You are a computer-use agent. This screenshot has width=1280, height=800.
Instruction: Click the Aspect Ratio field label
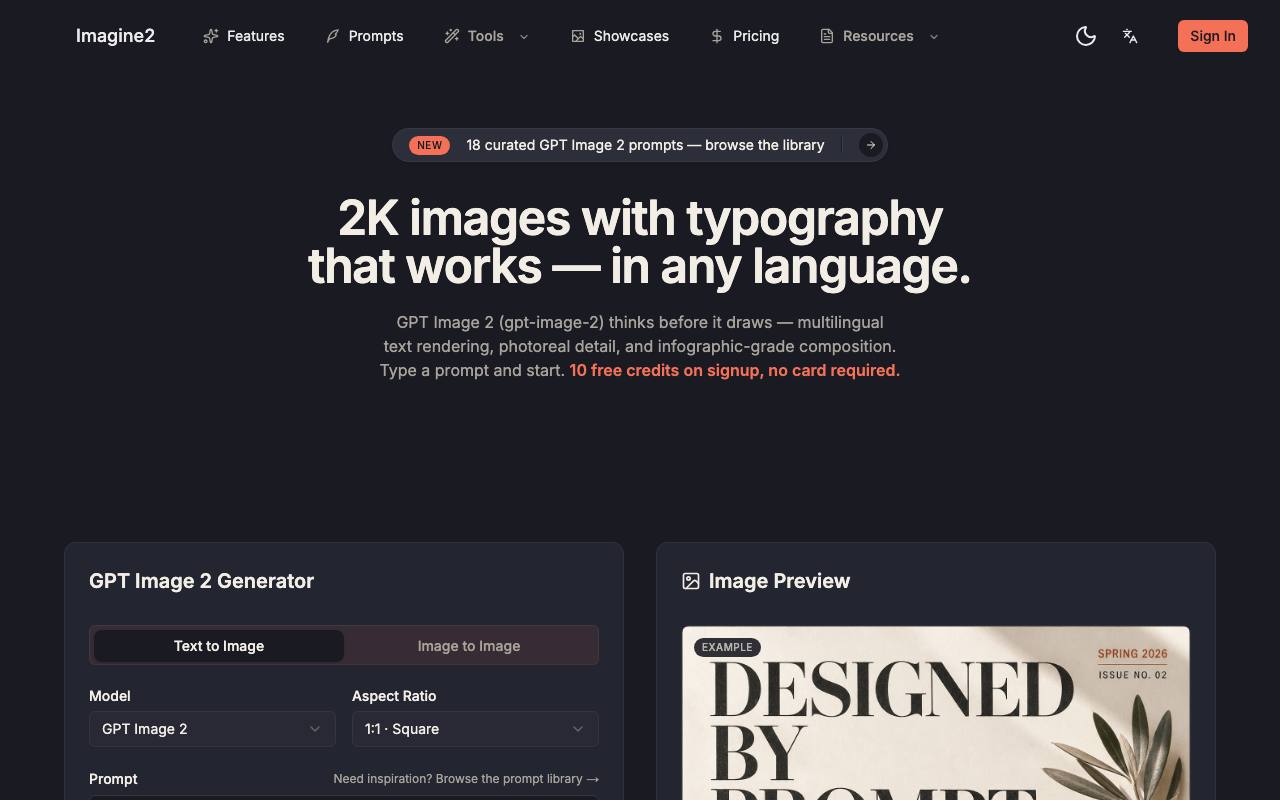coord(394,696)
